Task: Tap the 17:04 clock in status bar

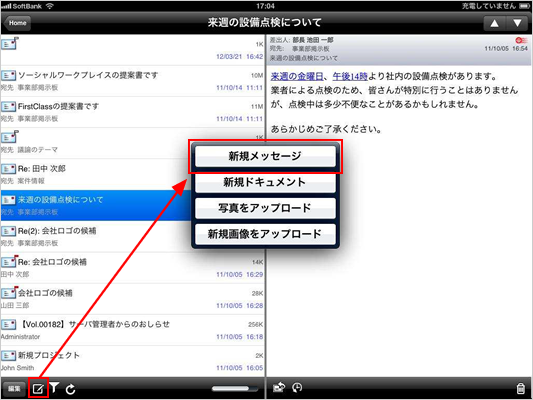Action: pyautogui.click(x=265, y=6)
